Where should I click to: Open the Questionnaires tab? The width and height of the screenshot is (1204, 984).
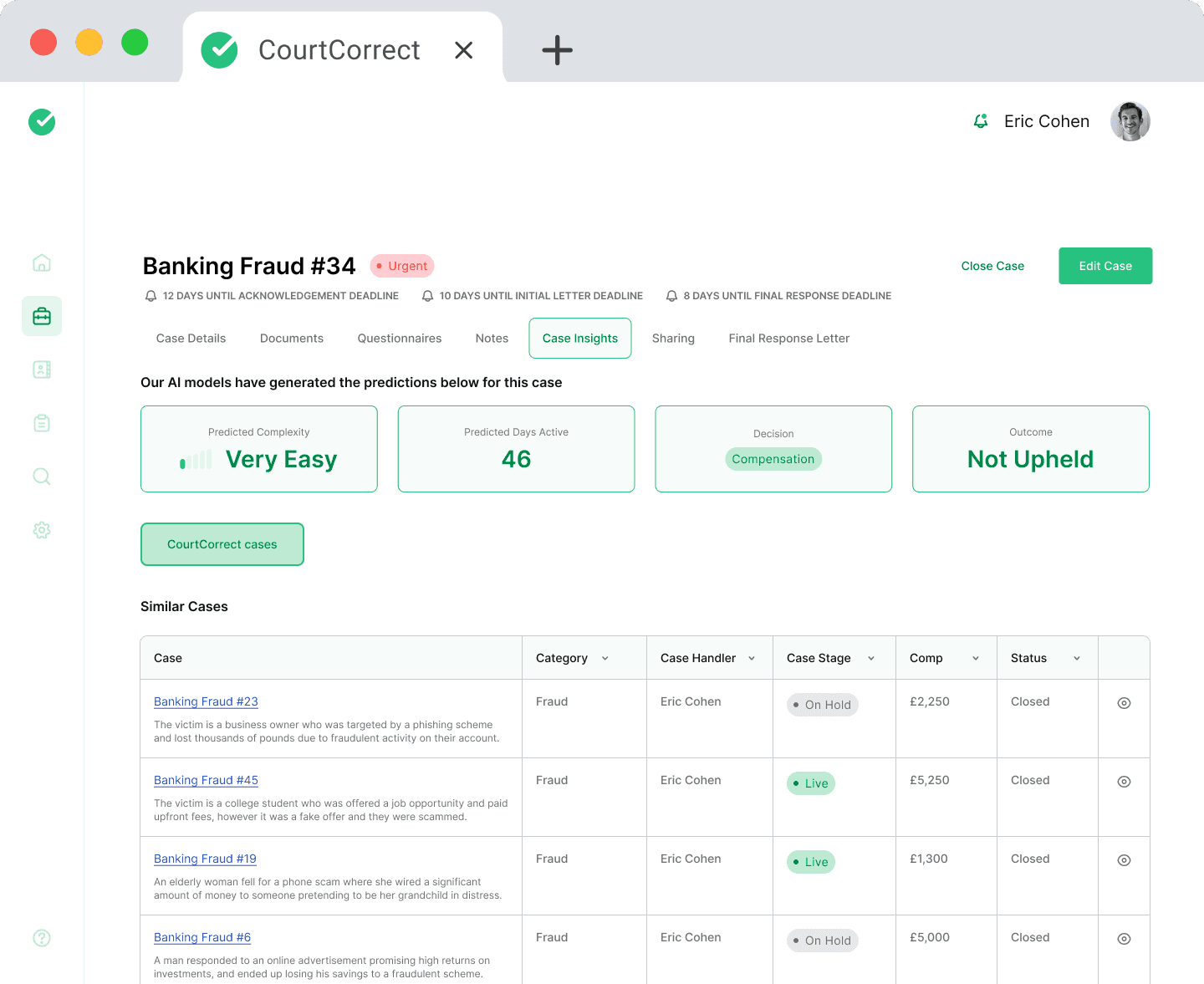[x=400, y=339]
